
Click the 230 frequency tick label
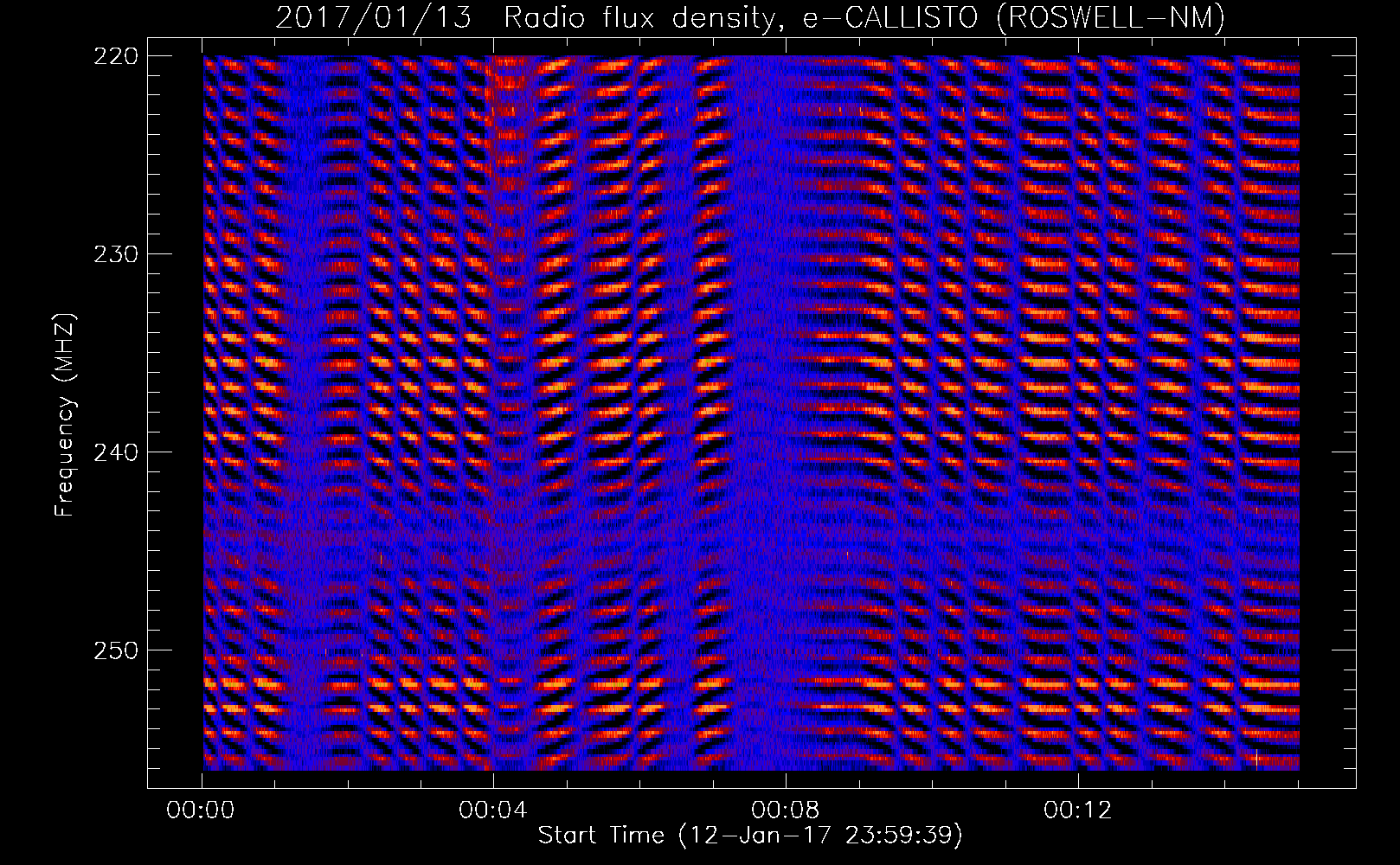[114, 254]
